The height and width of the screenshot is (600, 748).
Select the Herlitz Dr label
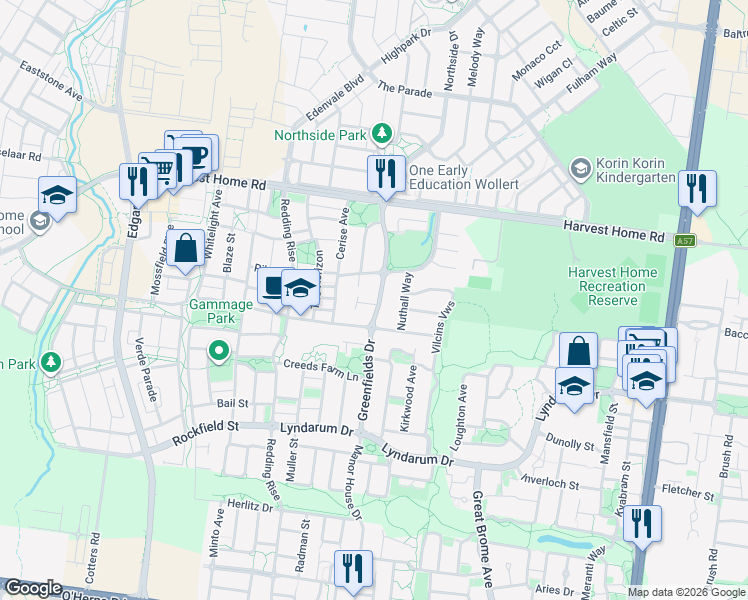pyautogui.click(x=250, y=506)
